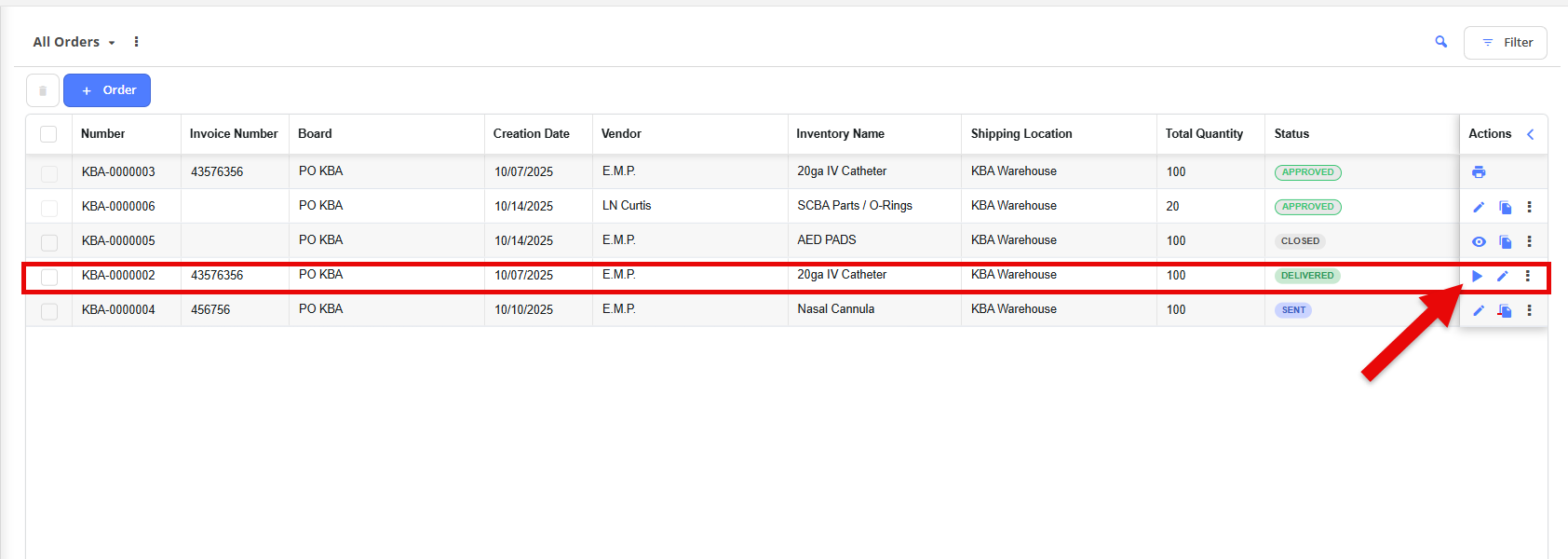
Task: View order KBA-0000005 via the eye icon
Action: pos(1479,241)
